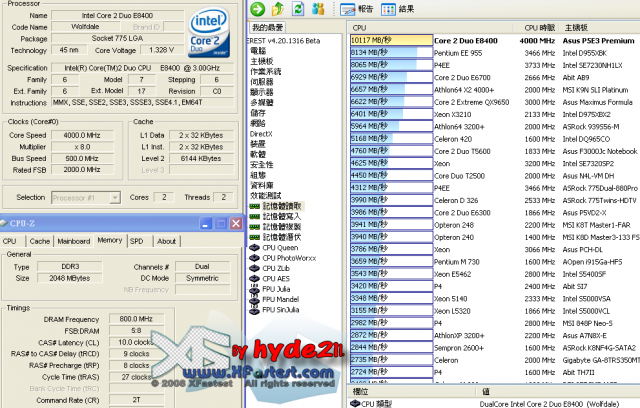This screenshot has height=408, width=640.
Task: Switch to the Mainboard tab in CPU-Z
Action: (x=73, y=241)
